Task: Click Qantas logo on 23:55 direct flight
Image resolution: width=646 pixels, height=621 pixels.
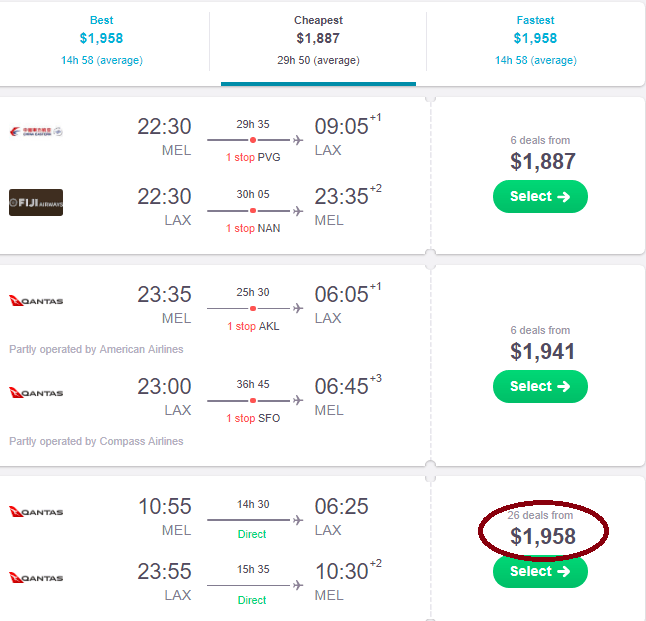Action: [36, 578]
